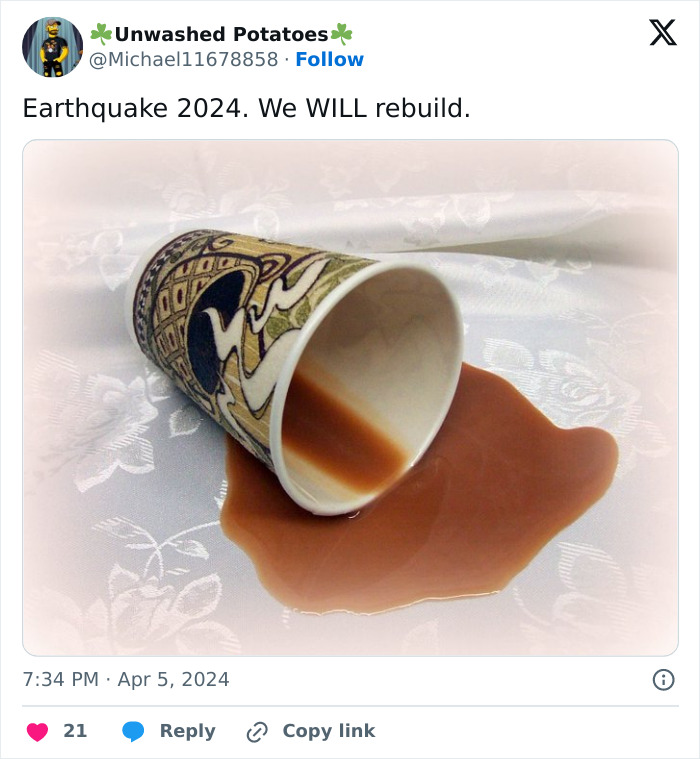Open the tweet info circle icon
The height and width of the screenshot is (759, 700).
(662, 680)
